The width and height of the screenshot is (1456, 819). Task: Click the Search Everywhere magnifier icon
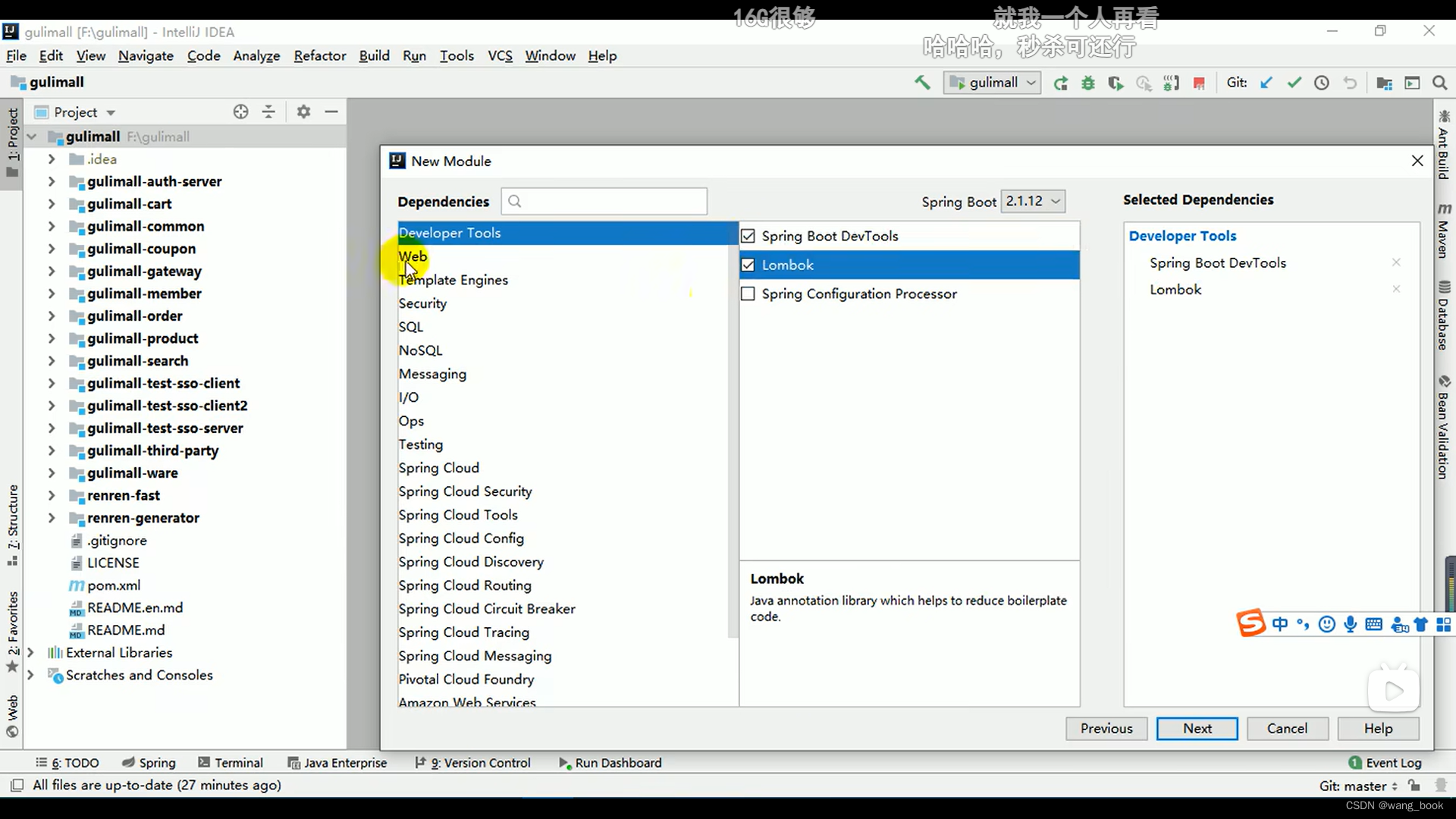pyautogui.click(x=1440, y=83)
